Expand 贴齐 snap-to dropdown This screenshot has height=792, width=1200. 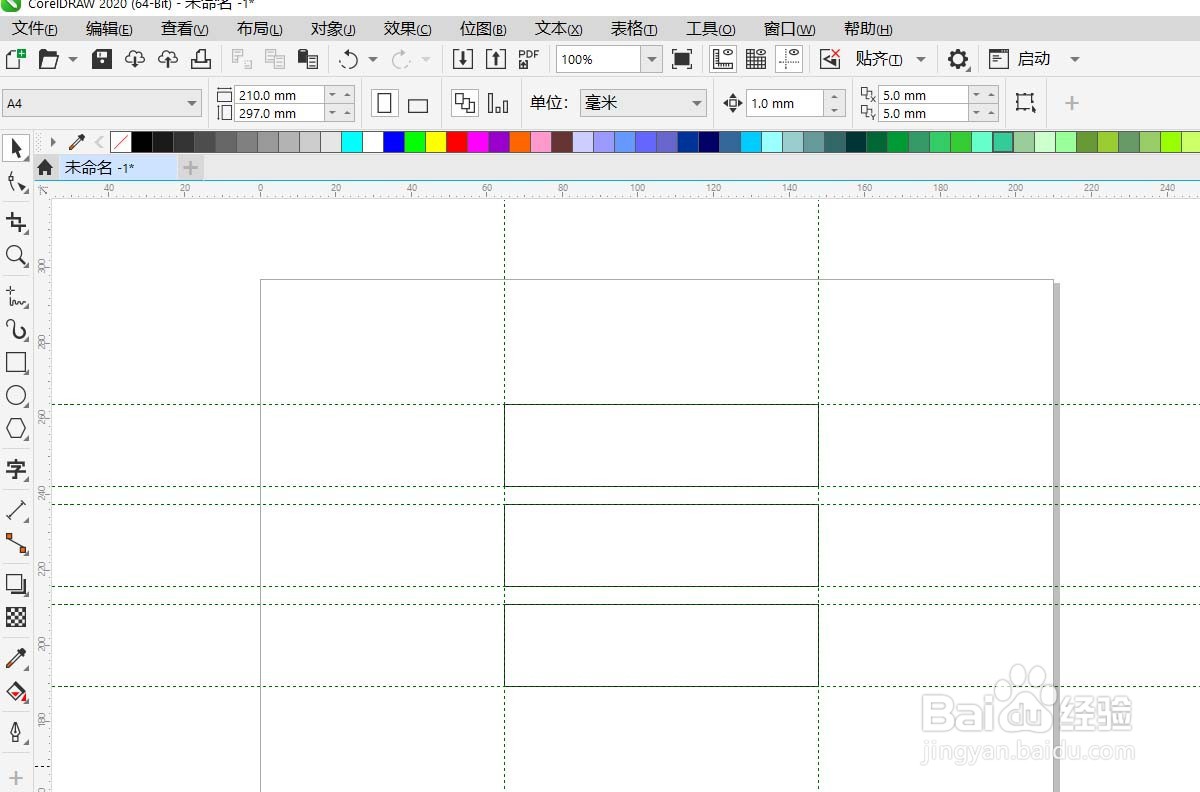[x=921, y=59]
